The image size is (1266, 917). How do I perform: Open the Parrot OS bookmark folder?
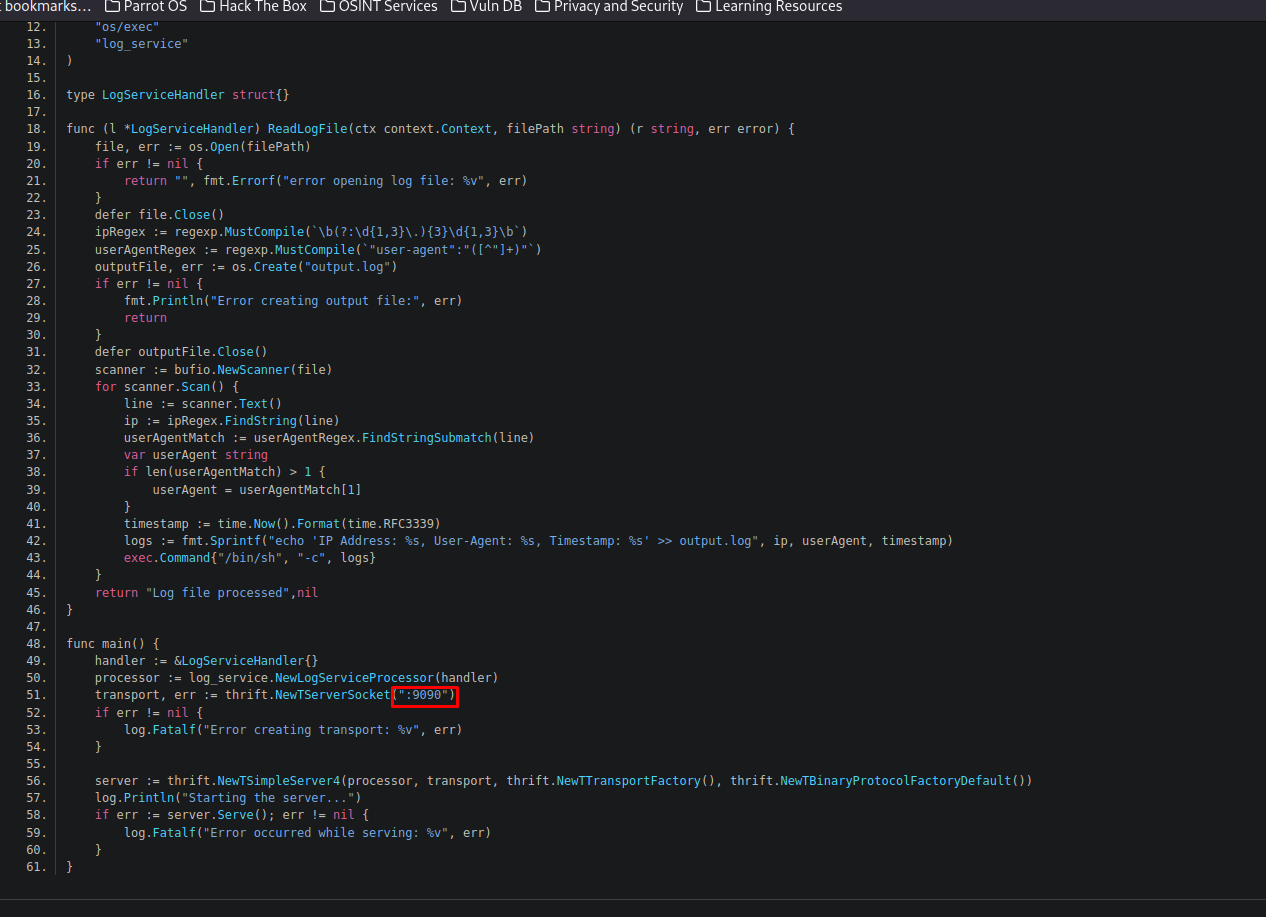click(145, 6)
